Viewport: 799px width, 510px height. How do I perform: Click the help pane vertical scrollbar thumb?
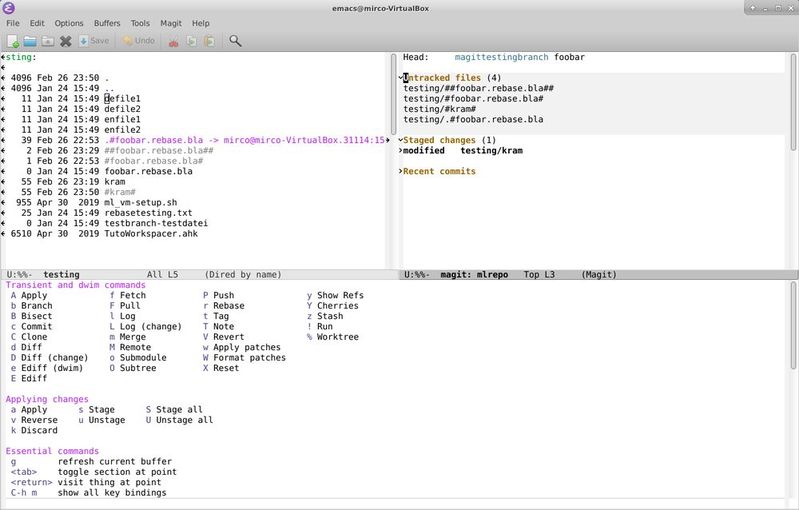[793, 326]
